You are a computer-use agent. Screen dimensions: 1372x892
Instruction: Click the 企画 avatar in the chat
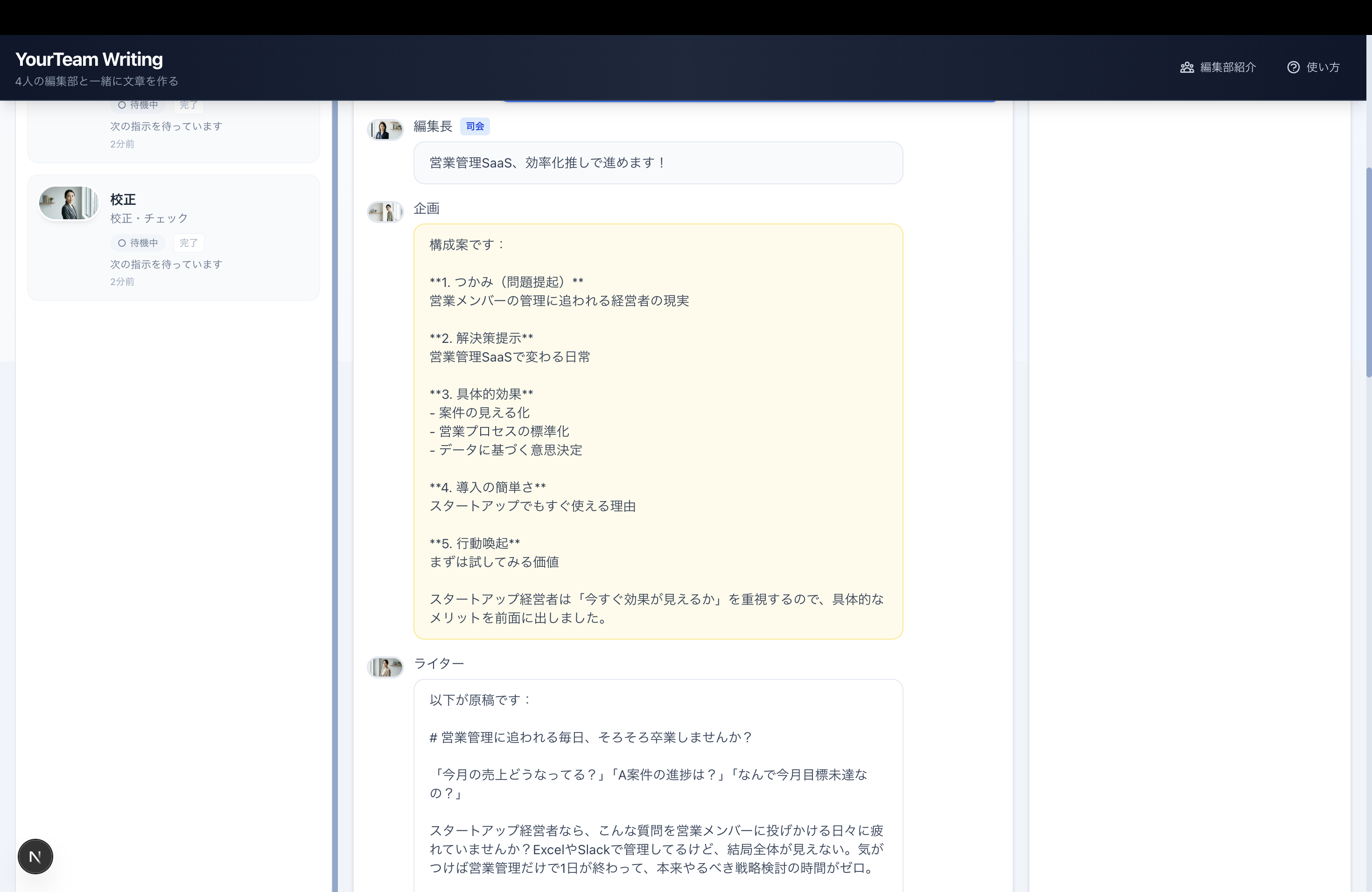click(385, 212)
